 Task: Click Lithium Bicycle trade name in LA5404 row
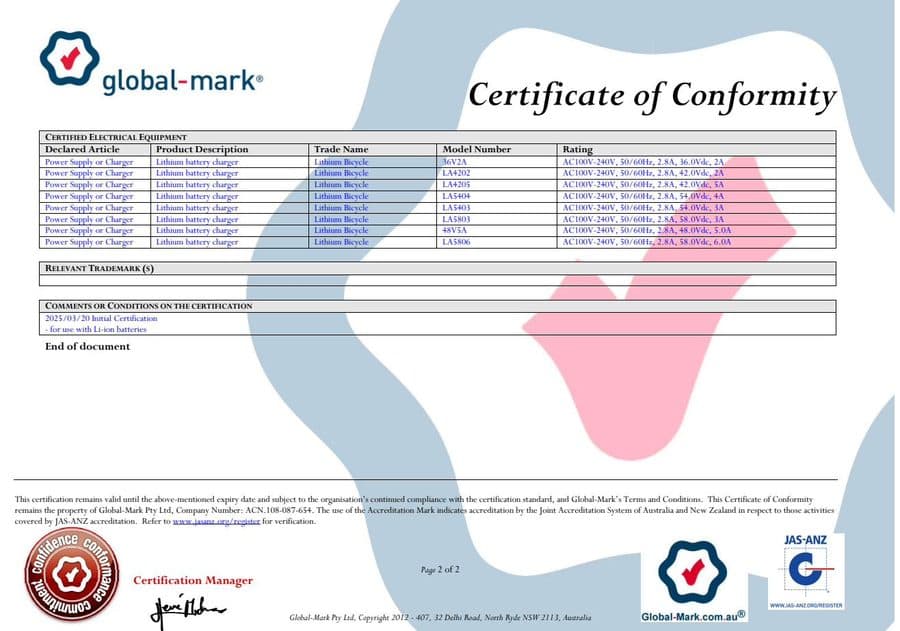click(x=341, y=196)
